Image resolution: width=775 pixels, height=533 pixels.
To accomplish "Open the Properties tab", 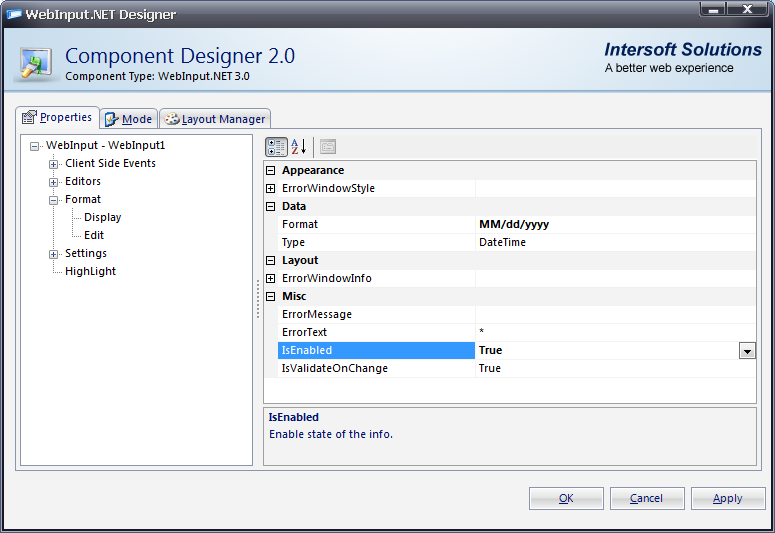I will pyautogui.click(x=58, y=118).
